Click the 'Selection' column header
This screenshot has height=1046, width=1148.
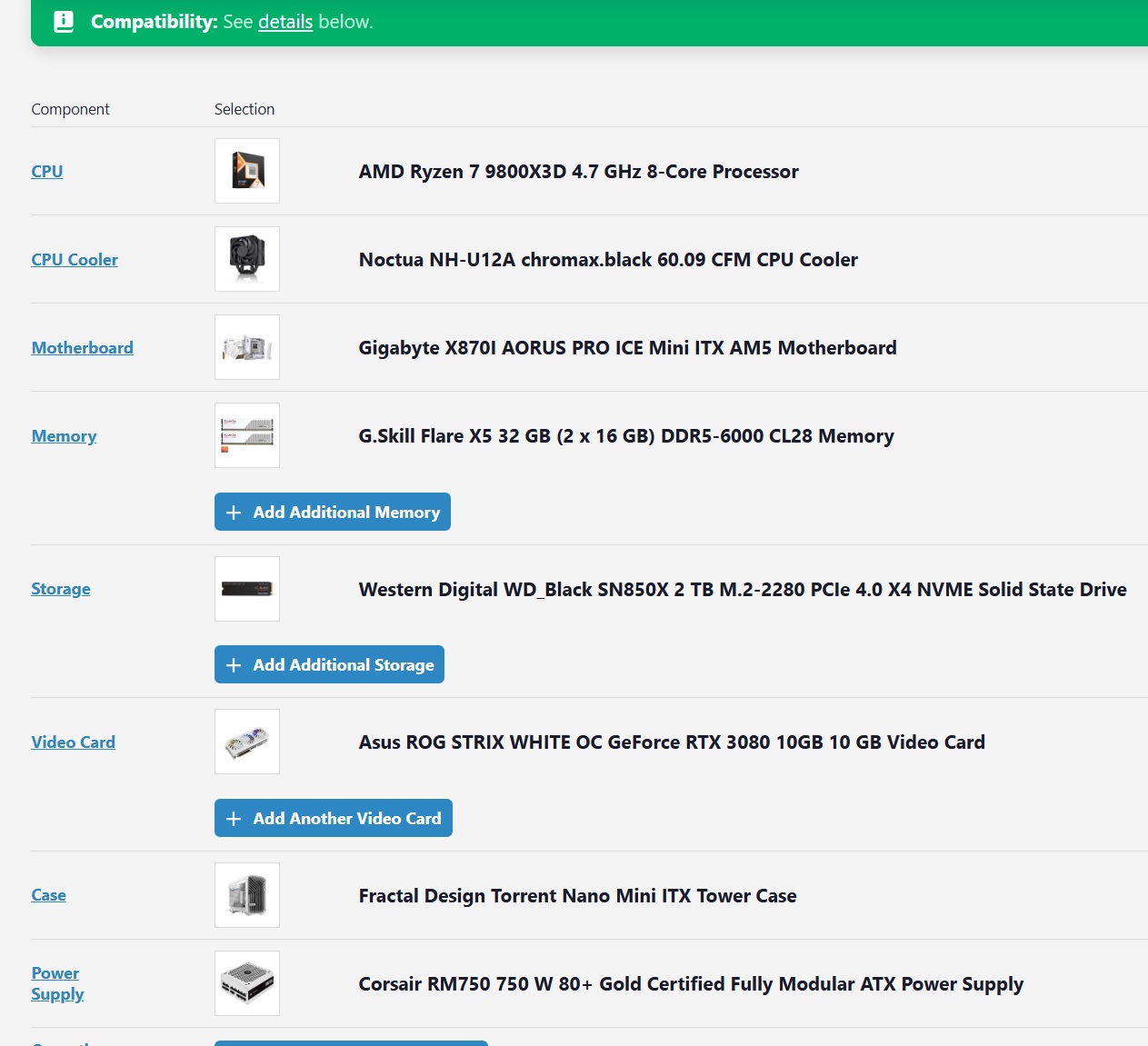tap(245, 109)
